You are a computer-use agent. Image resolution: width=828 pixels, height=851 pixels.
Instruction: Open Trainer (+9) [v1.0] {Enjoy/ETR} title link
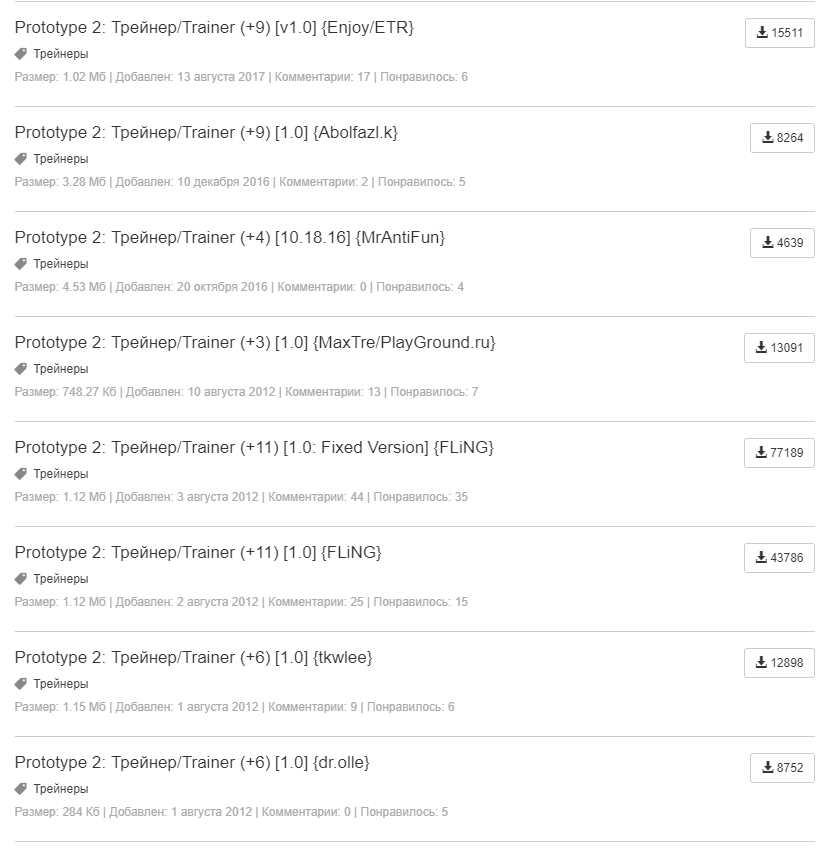tap(214, 27)
